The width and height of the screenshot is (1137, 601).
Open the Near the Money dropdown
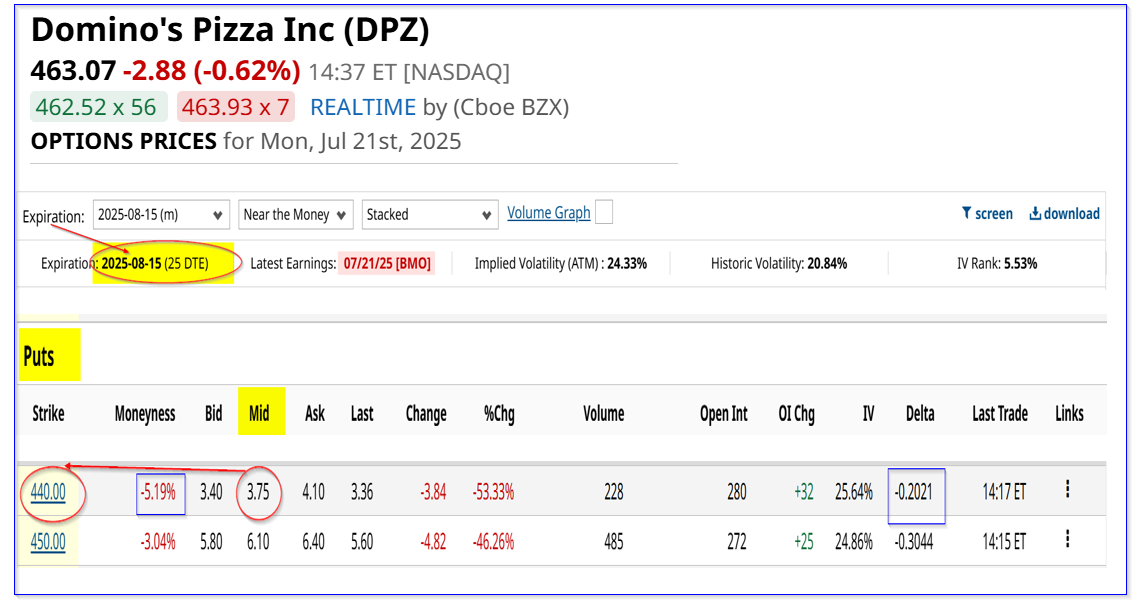pos(295,215)
